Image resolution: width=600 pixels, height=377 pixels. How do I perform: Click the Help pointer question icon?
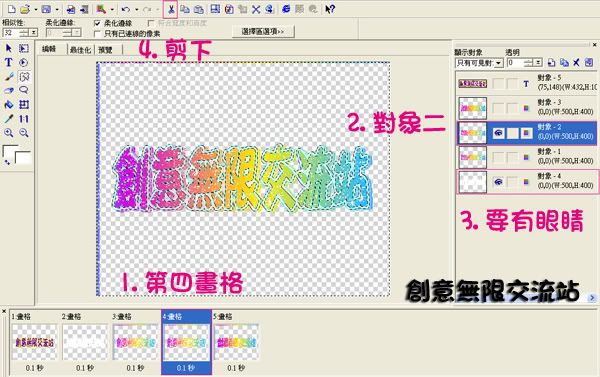coord(330,9)
